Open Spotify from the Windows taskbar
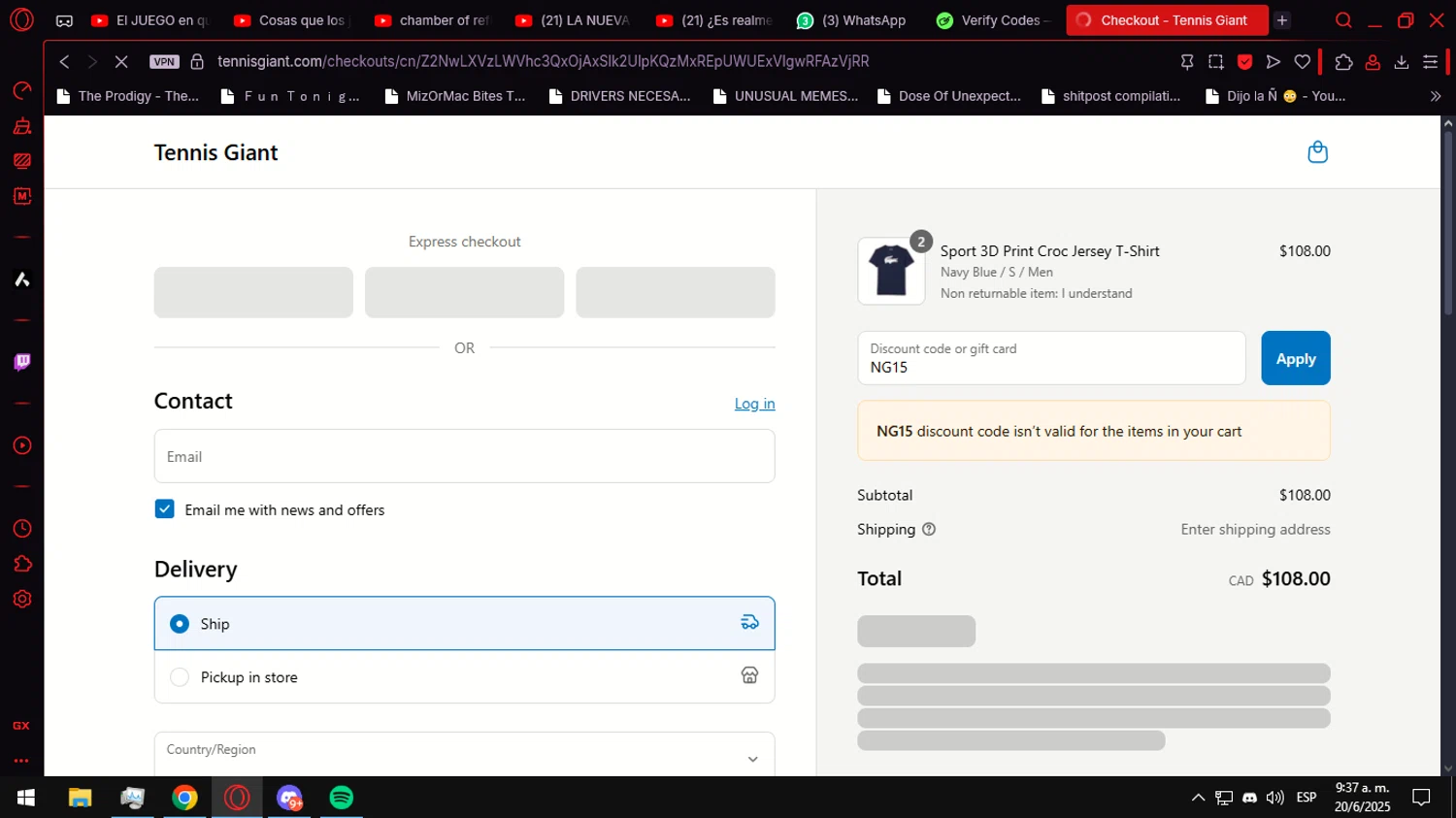 [342, 798]
